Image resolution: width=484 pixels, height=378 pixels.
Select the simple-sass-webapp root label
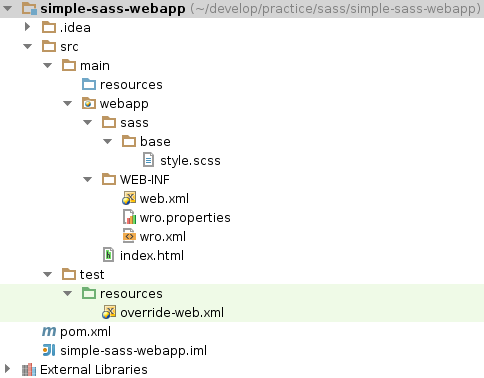coord(113,9)
